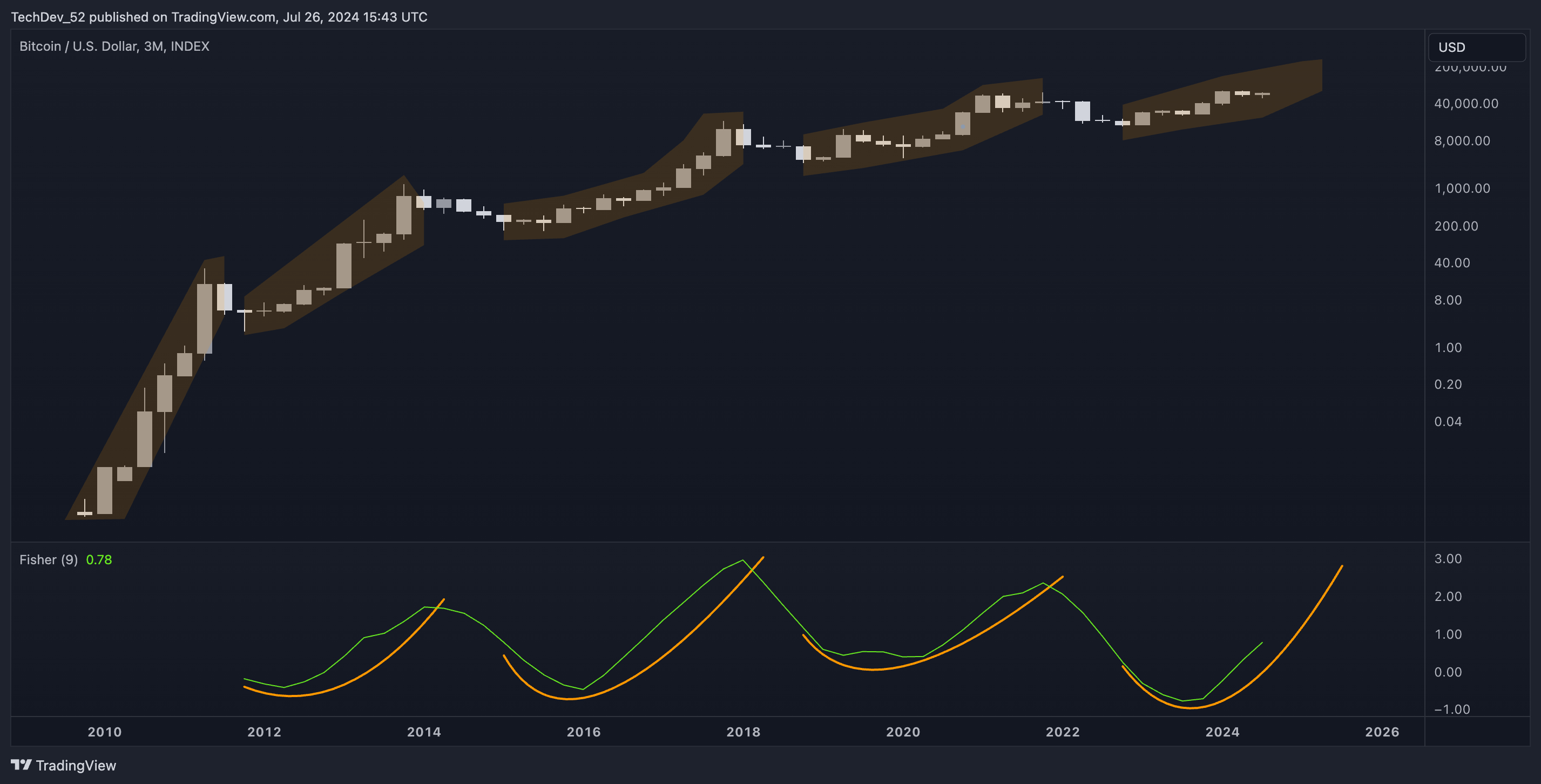Viewport: 1541px width, 784px height.
Task: Open TechDev_52 publisher name in header
Action: pyautogui.click(x=48, y=17)
